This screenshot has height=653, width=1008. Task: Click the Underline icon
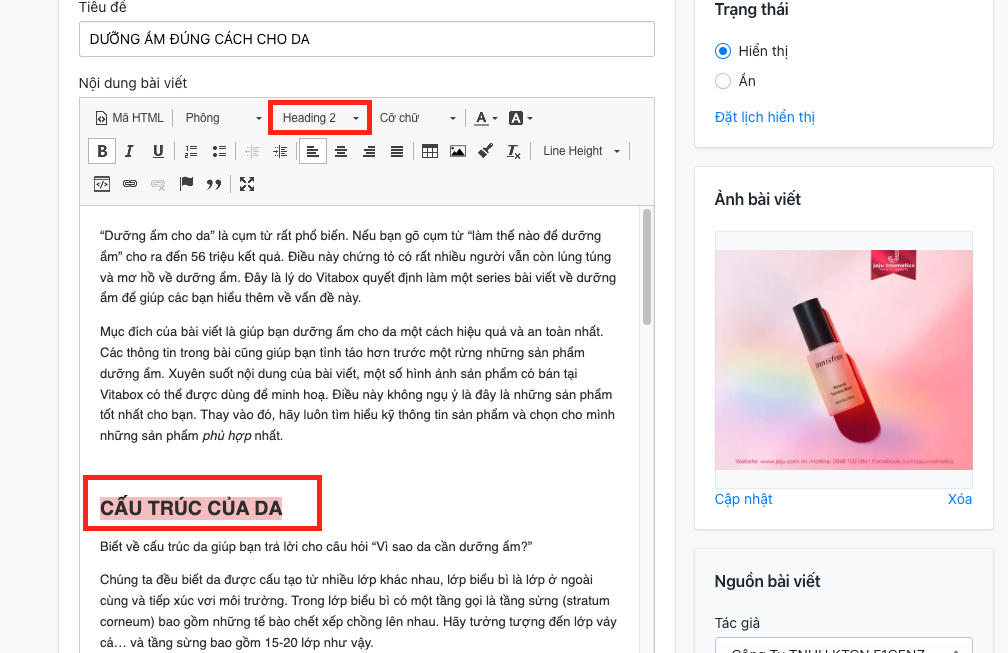158,151
